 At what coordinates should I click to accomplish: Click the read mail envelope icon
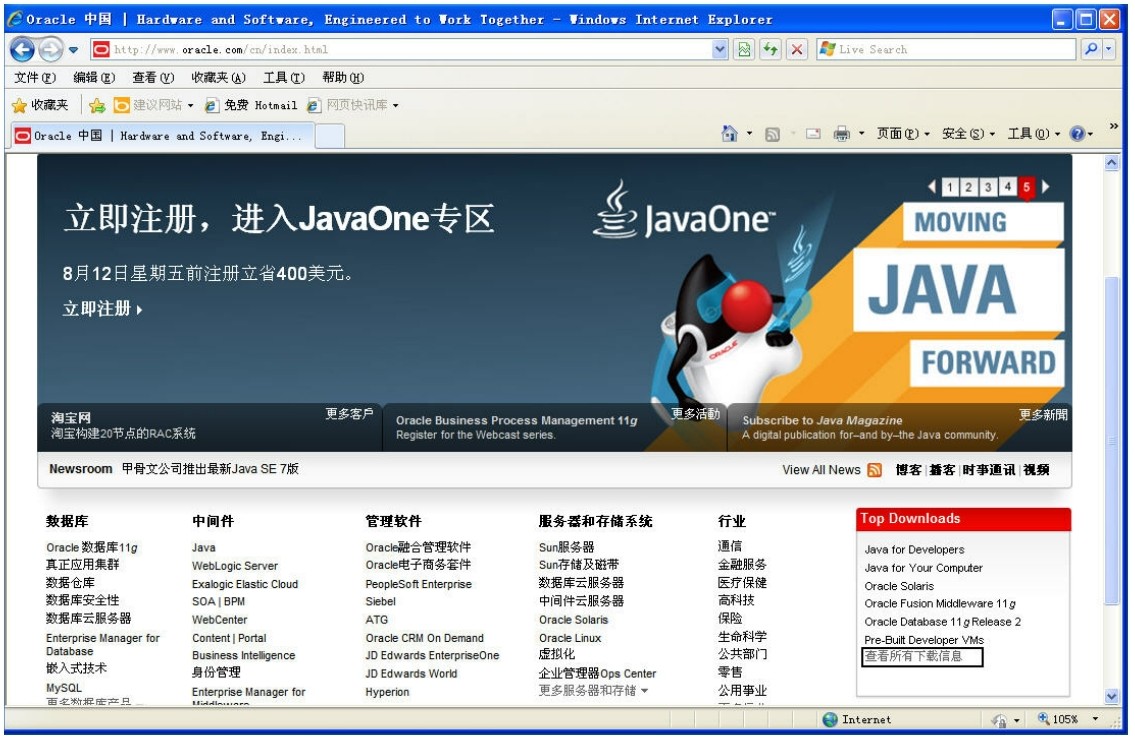(x=813, y=134)
